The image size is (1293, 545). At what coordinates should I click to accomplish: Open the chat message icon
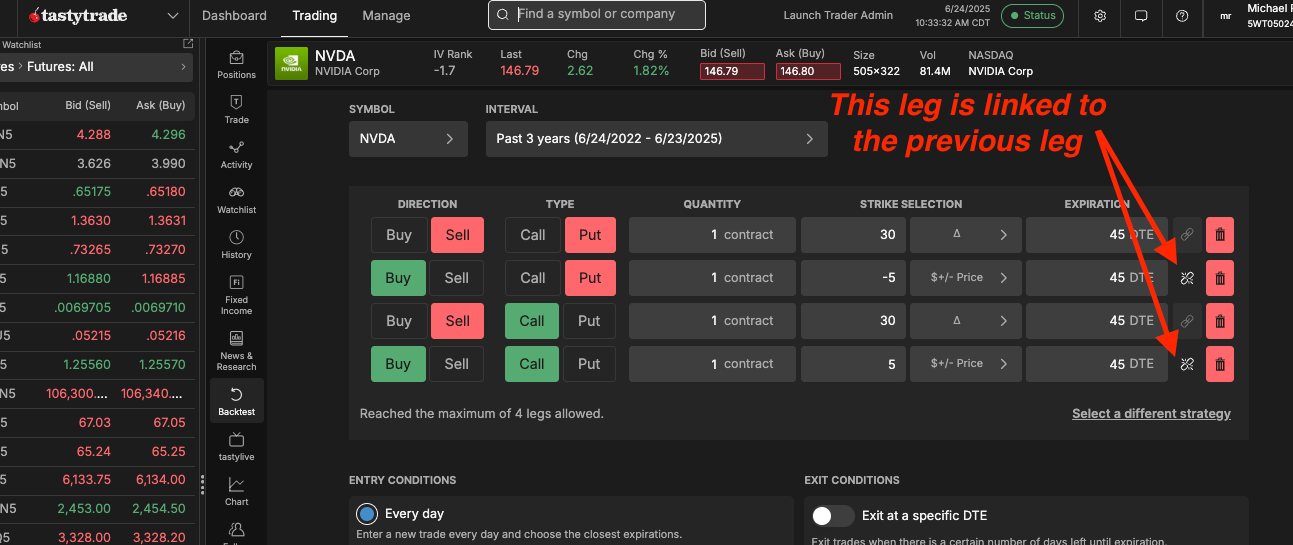(x=1141, y=16)
